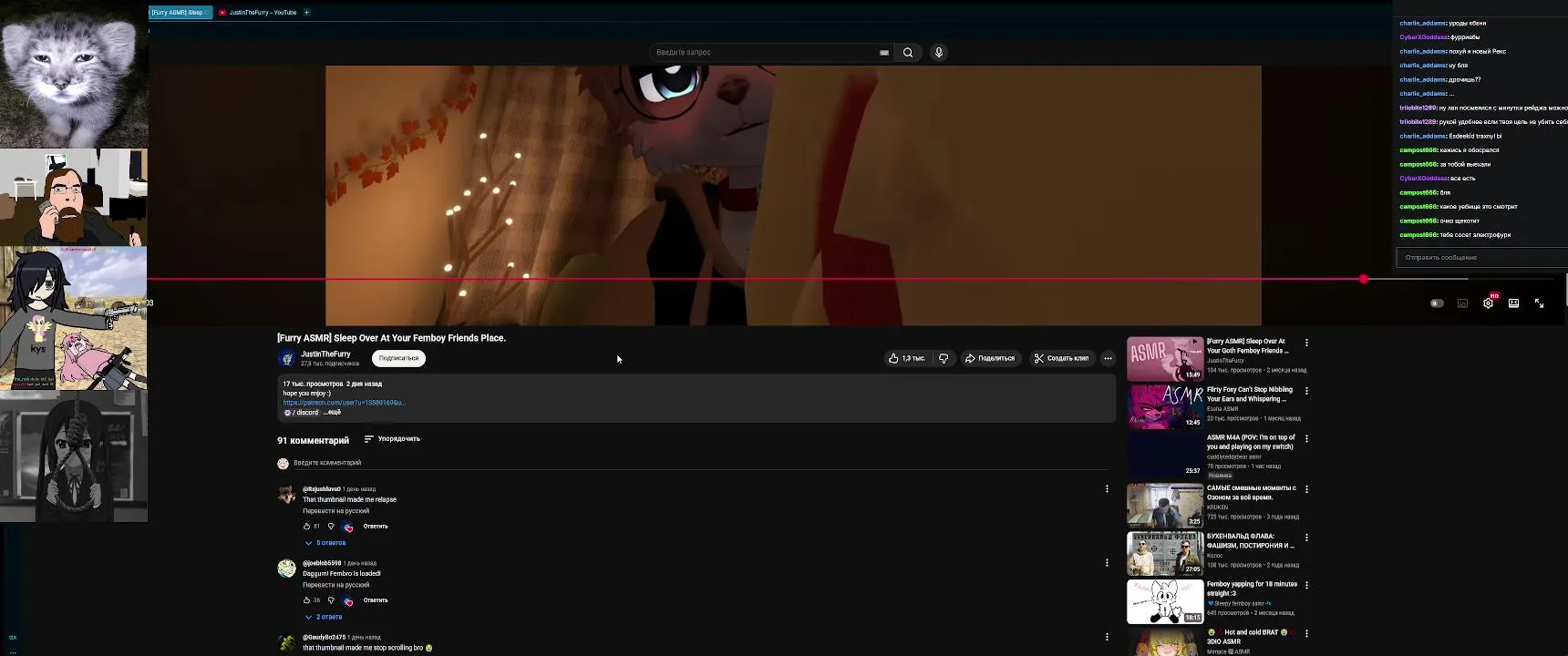Dislike the comment by @itsjustdave0

pyautogui.click(x=331, y=526)
